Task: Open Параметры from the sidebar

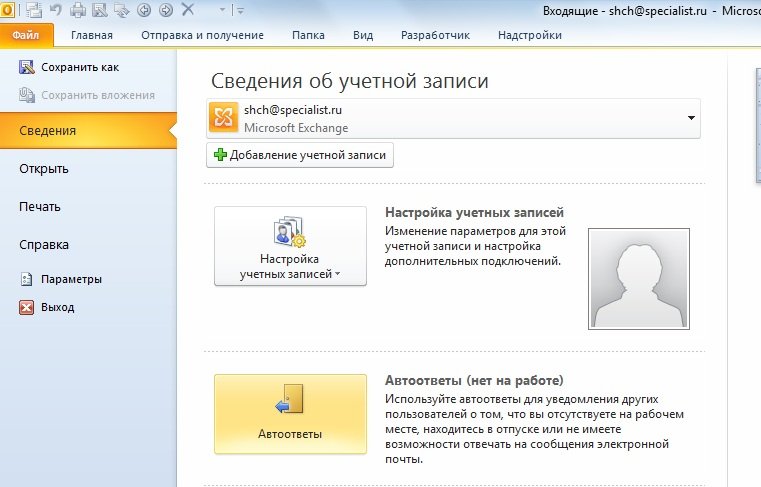Action: pyautogui.click(x=71, y=279)
